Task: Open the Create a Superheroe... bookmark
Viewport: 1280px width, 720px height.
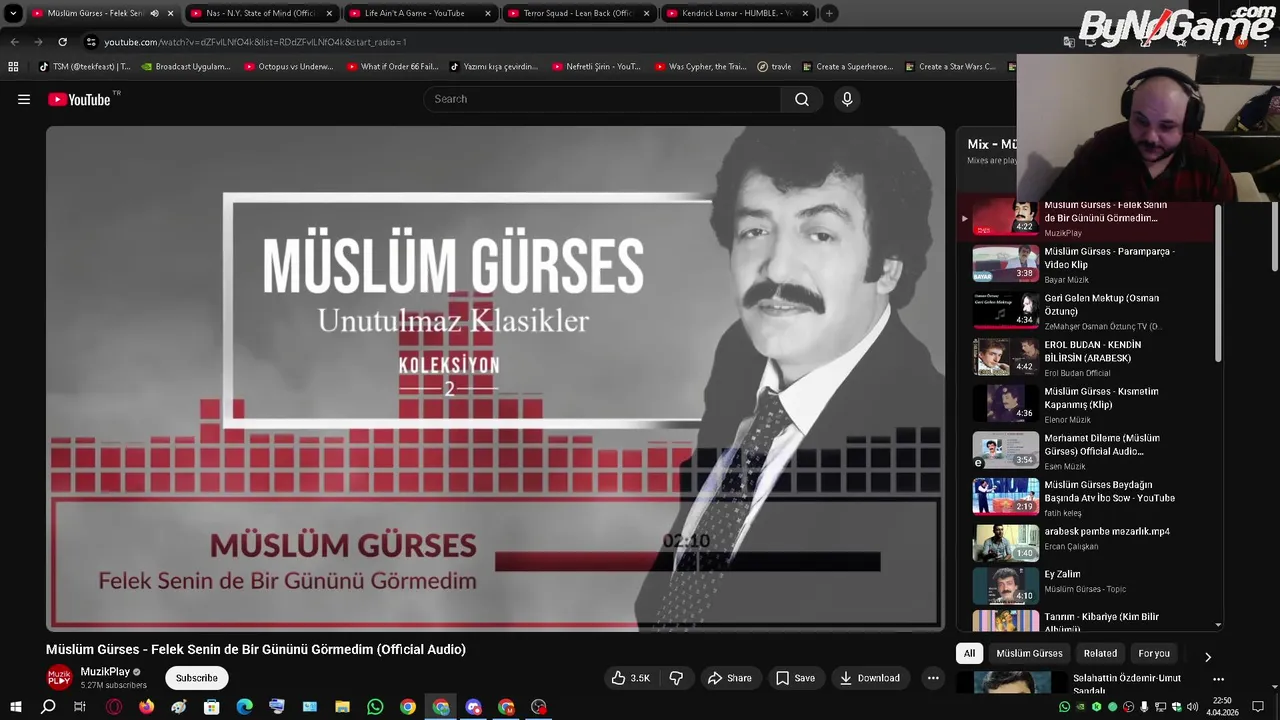Action: (846, 66)
